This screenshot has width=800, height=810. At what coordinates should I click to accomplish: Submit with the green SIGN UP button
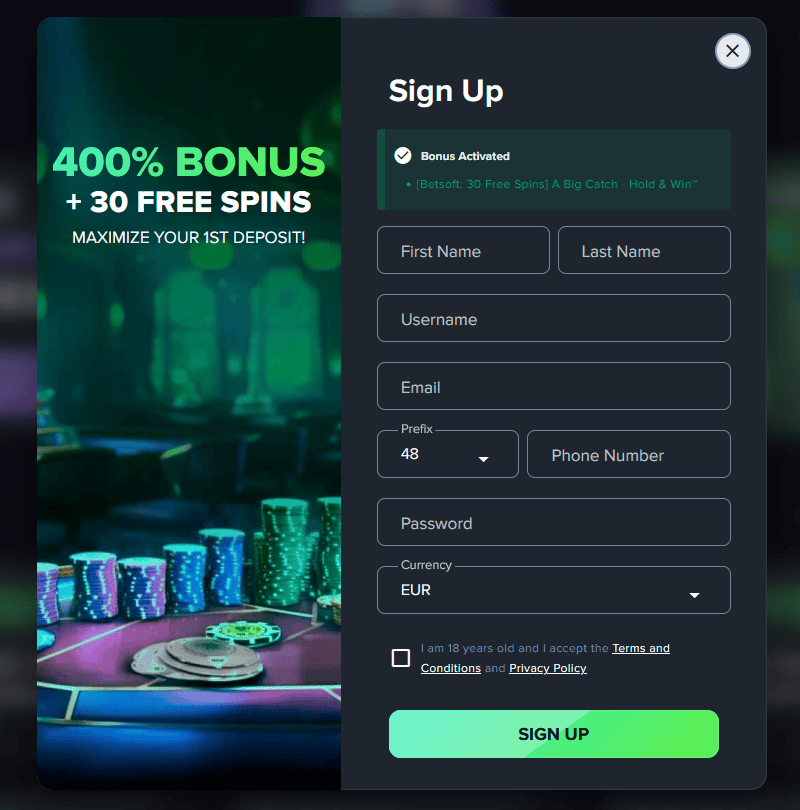pos(554,734)
